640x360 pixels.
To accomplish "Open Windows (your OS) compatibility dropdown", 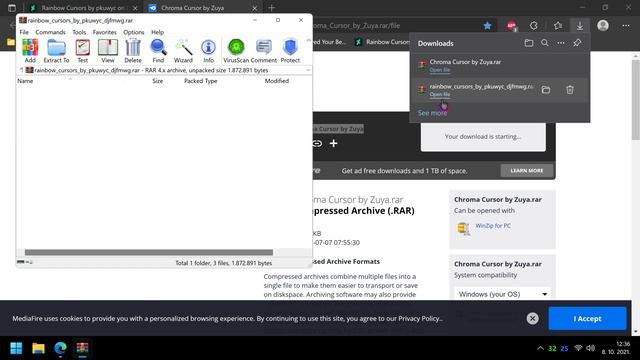I will (x=502, y=294).
